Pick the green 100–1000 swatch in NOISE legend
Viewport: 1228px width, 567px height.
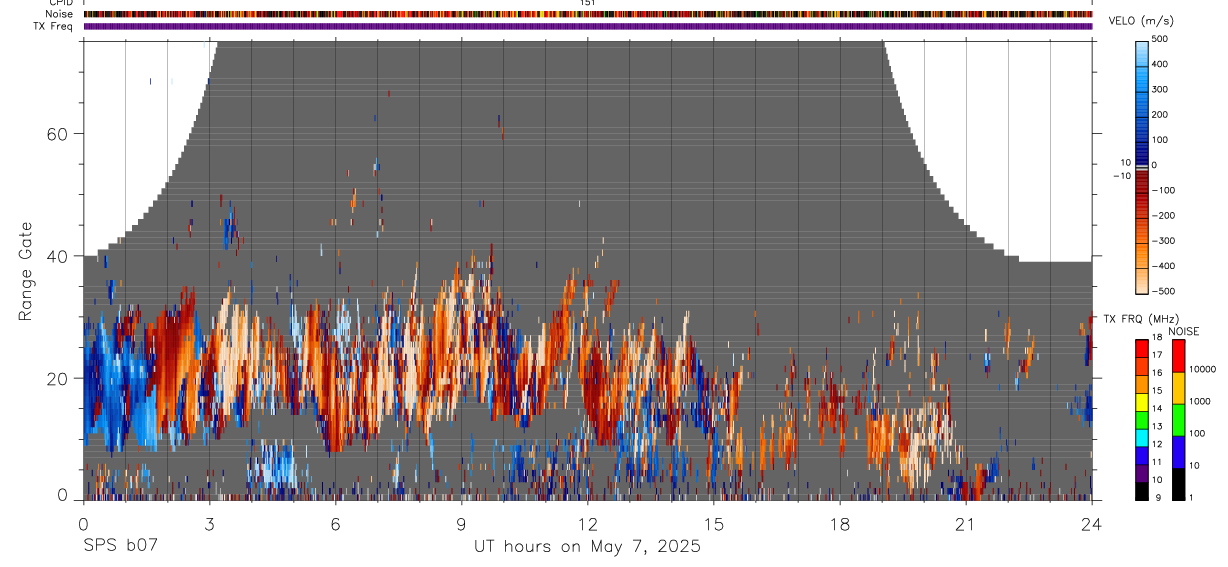click(1177, 420)
